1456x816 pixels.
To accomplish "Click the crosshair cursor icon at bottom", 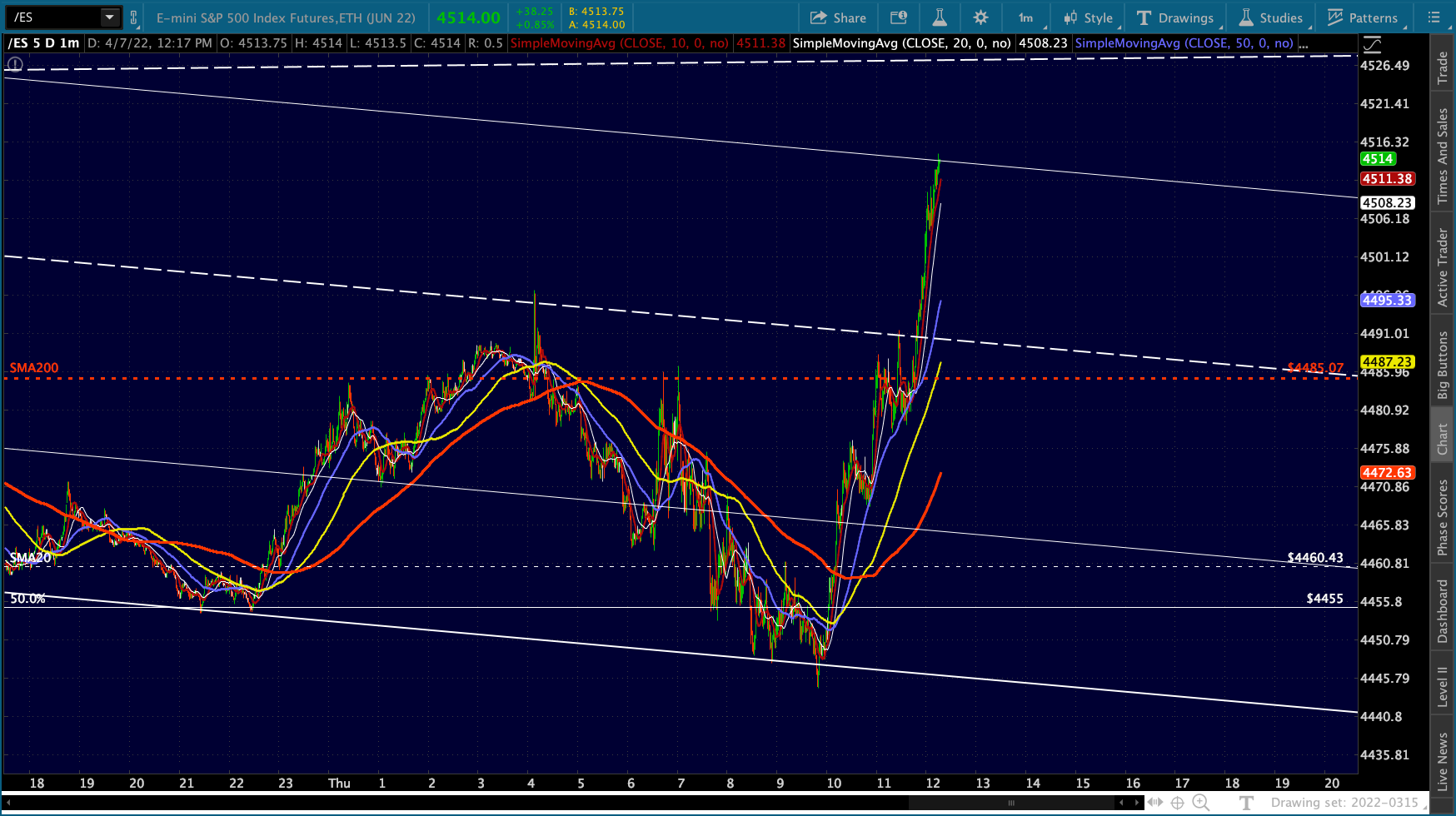I will click(1178, 803).
